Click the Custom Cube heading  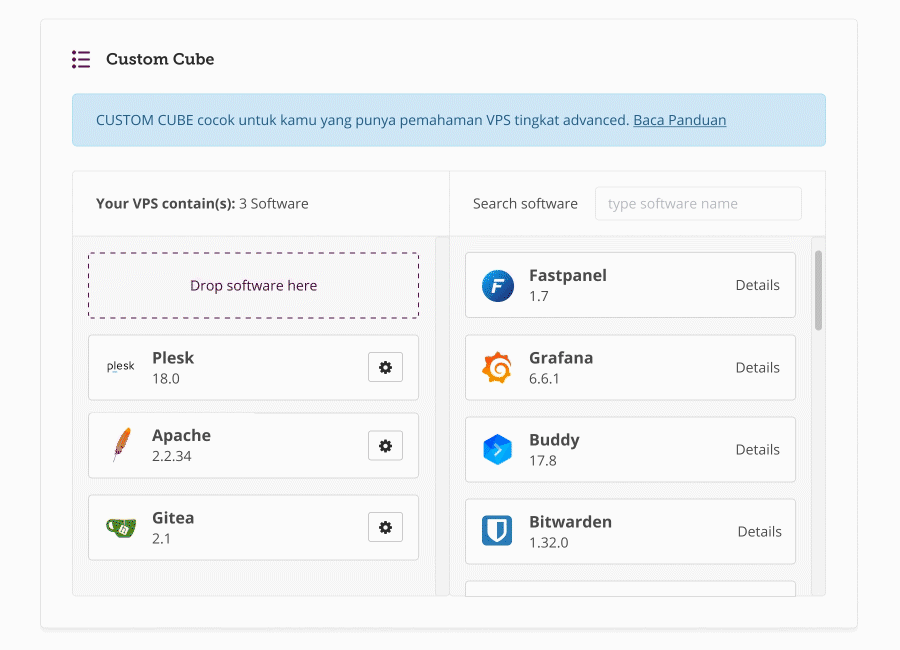160,59
